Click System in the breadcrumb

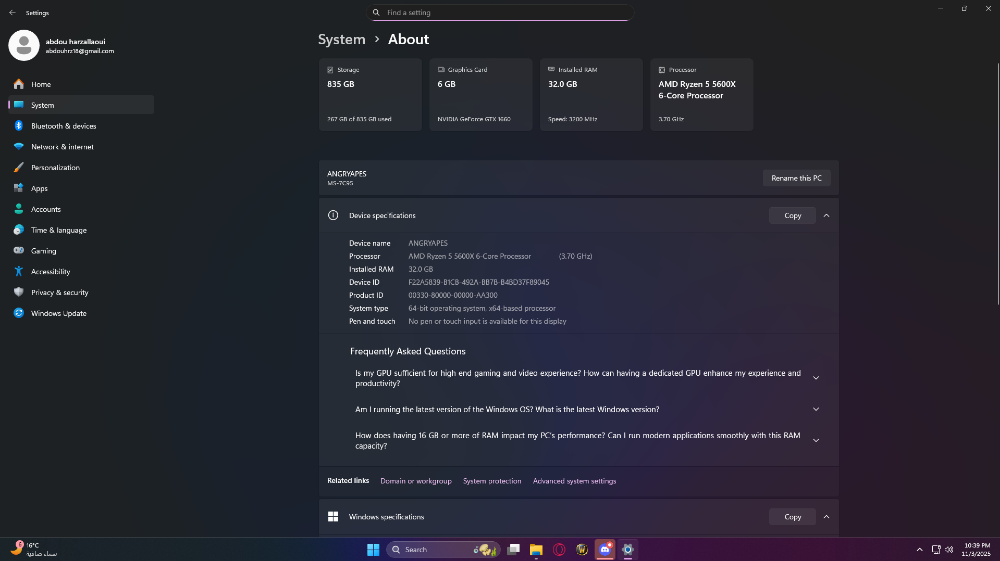tap(342, 40)
